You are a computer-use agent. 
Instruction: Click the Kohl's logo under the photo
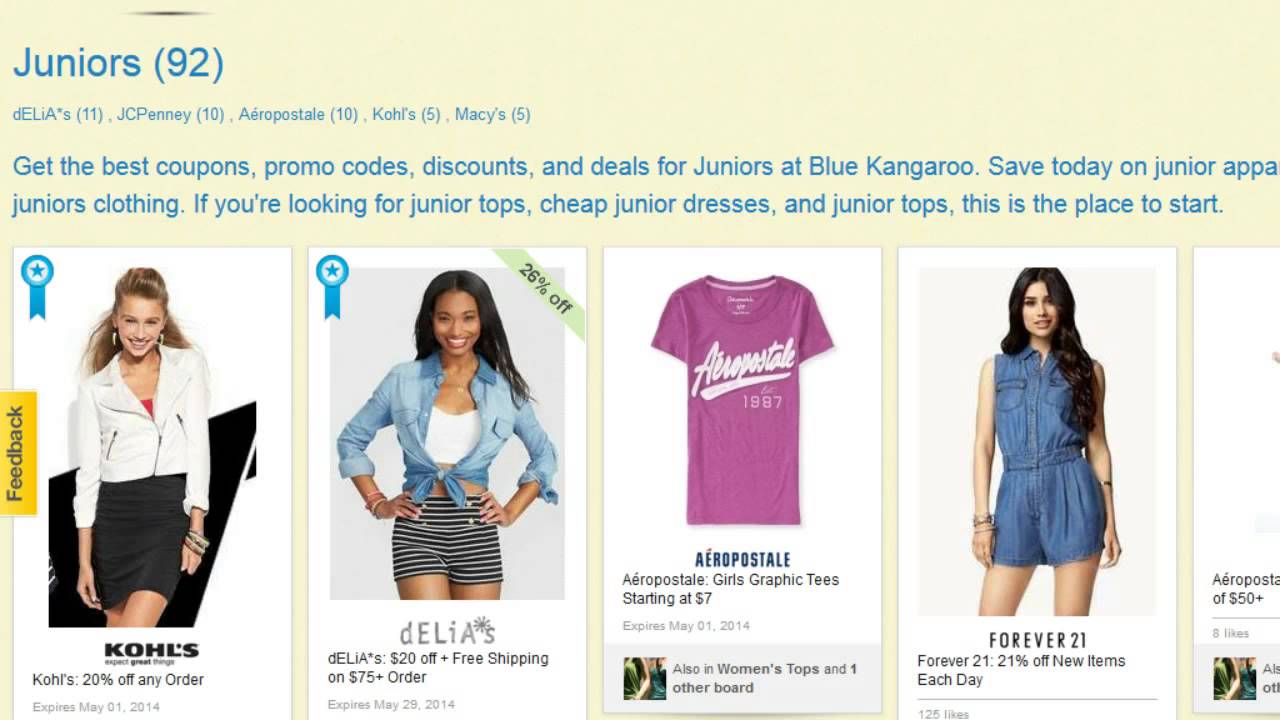(152, 655)
